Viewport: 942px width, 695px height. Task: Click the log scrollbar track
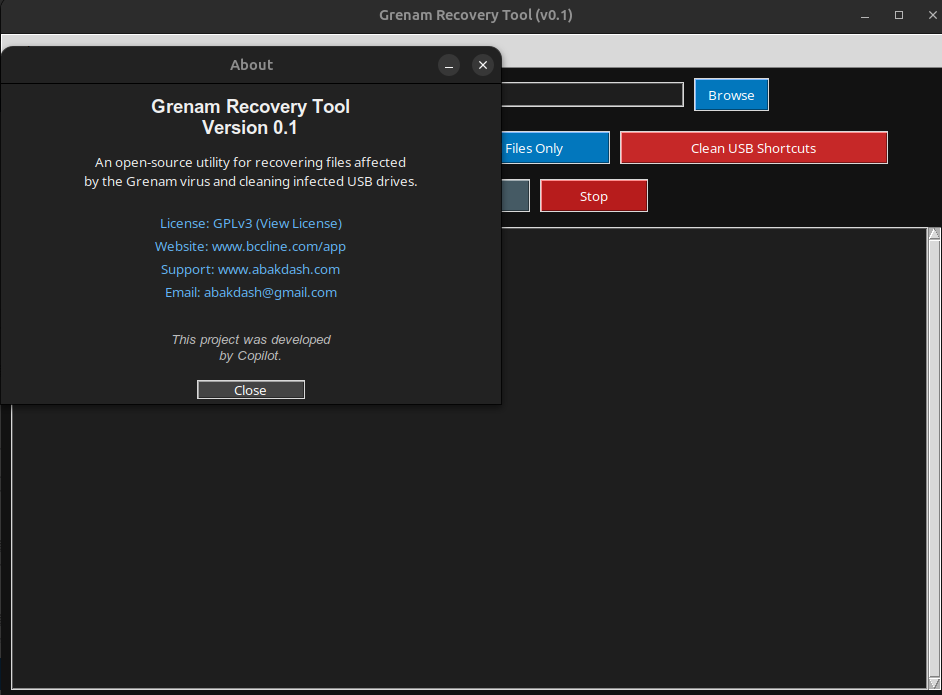click(934, 450)
